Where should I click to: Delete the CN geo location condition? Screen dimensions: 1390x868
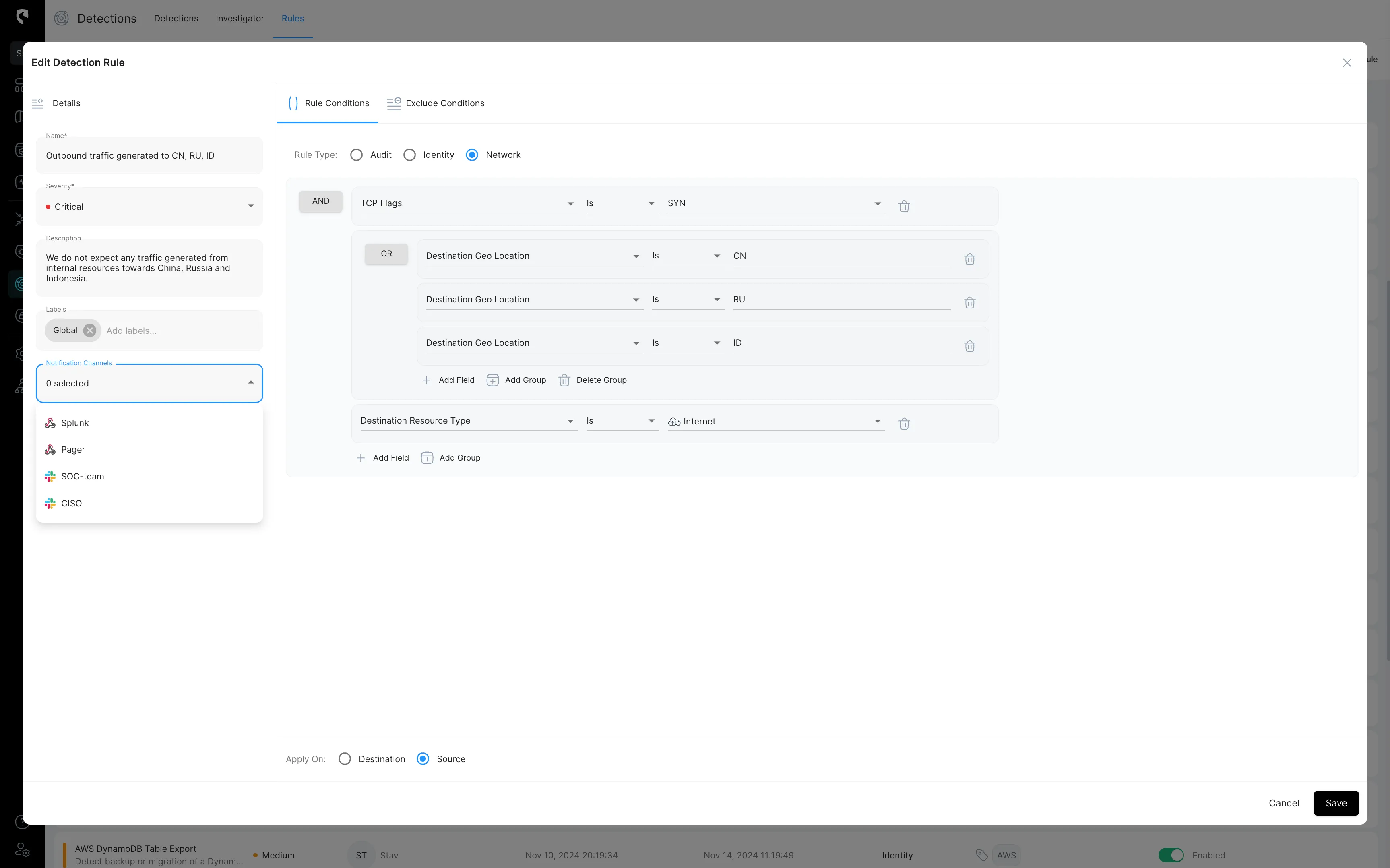(x=969, y=259)
